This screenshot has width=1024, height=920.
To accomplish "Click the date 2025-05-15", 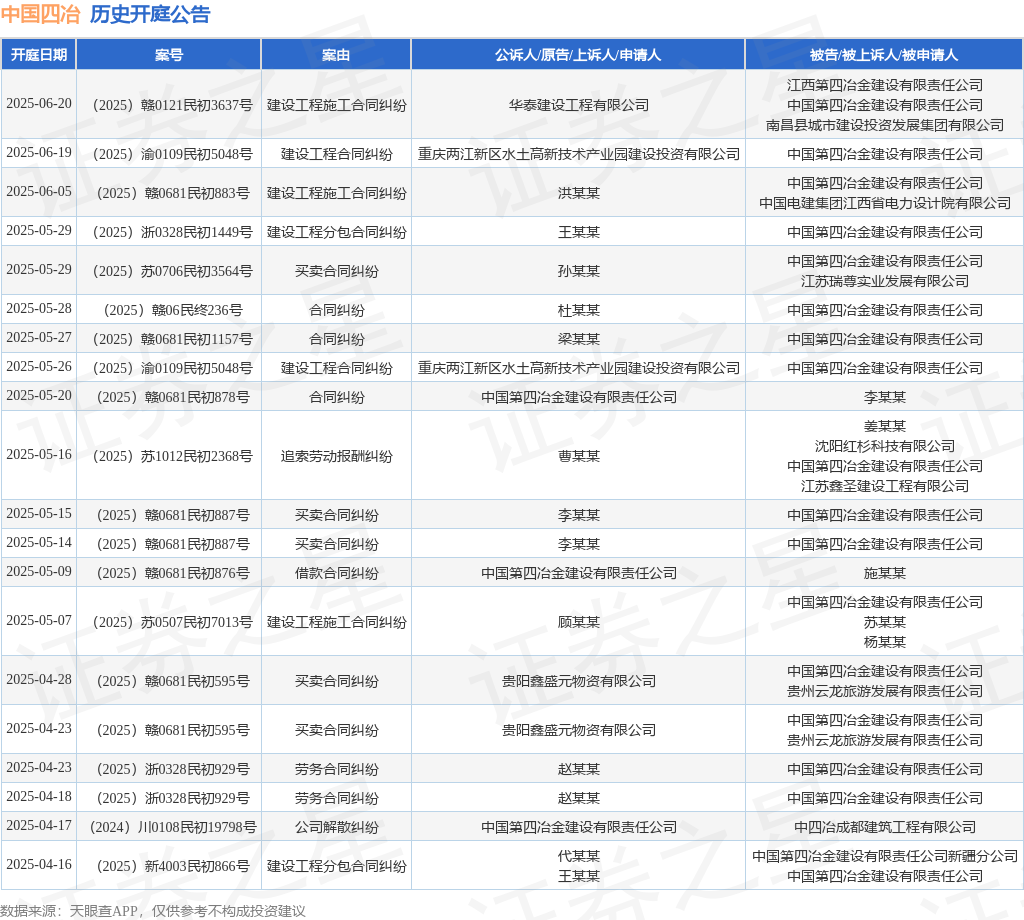I will coord(39,513).
